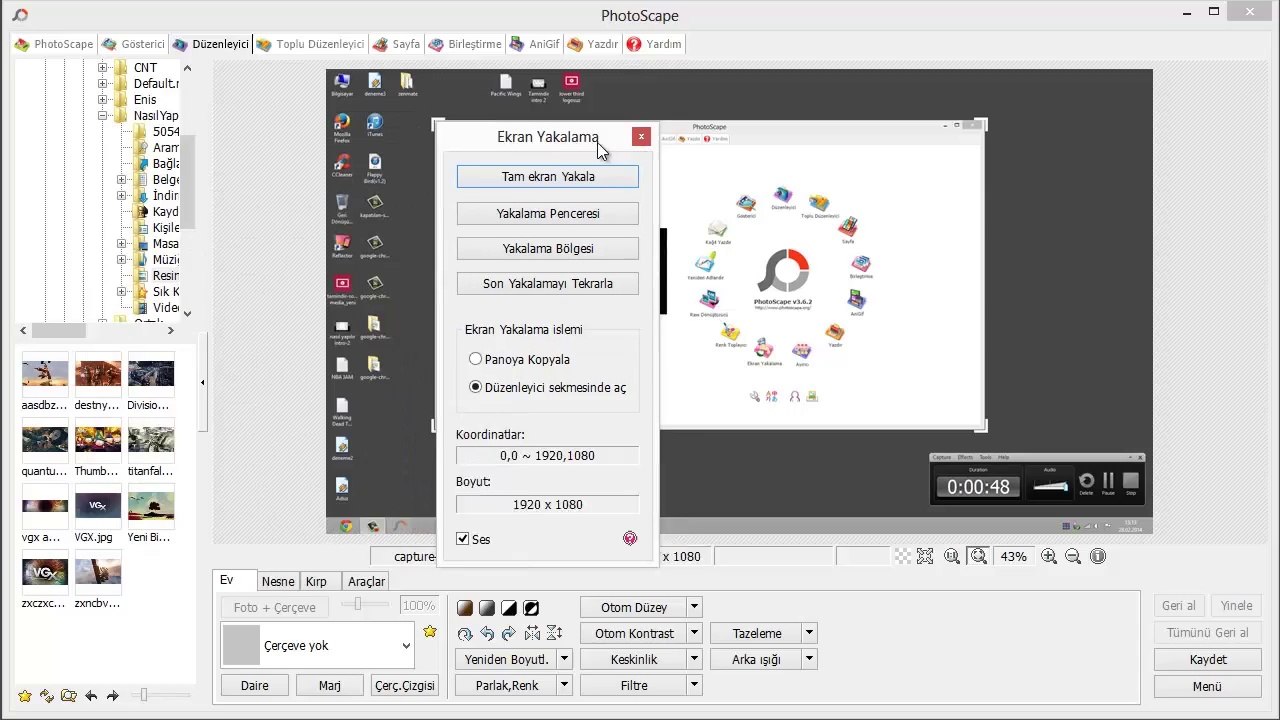Apply the sepia effect icon
This screenshot has width=1280, height=720.
point(465,608)
